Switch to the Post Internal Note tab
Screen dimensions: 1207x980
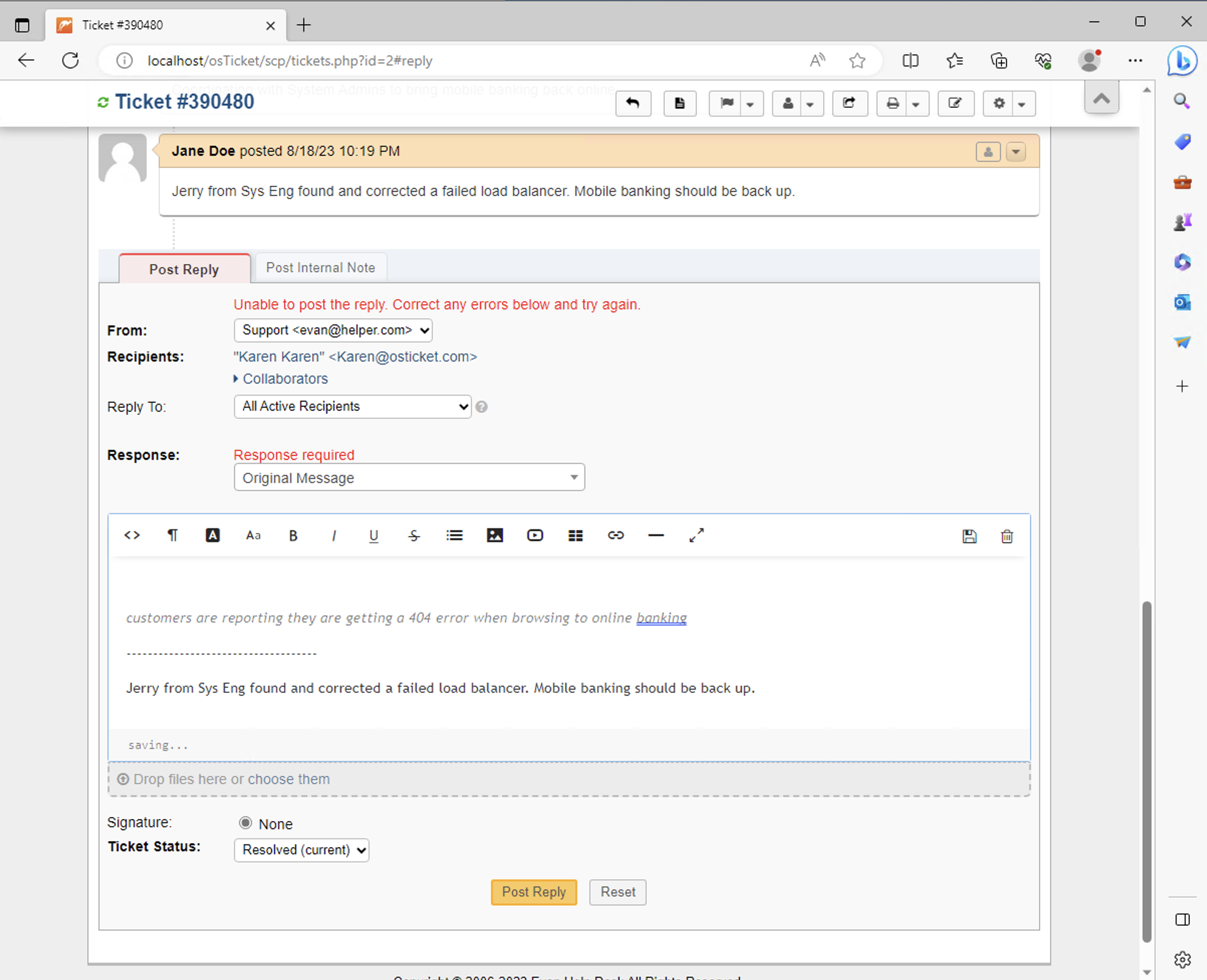pos(321,267)
